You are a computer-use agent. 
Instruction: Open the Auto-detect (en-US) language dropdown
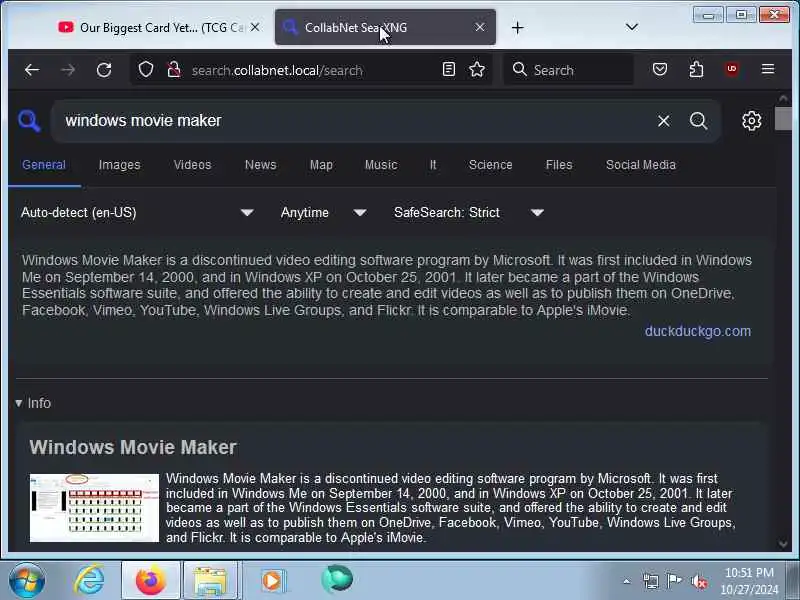point(137,213)
